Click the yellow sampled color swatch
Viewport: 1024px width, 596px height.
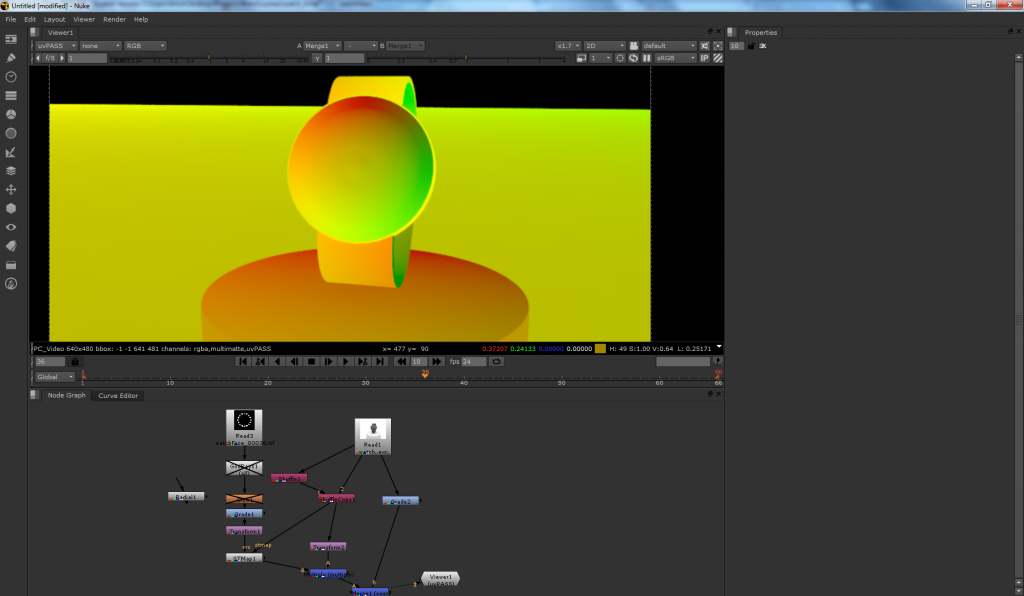click(x=600, y=348)
